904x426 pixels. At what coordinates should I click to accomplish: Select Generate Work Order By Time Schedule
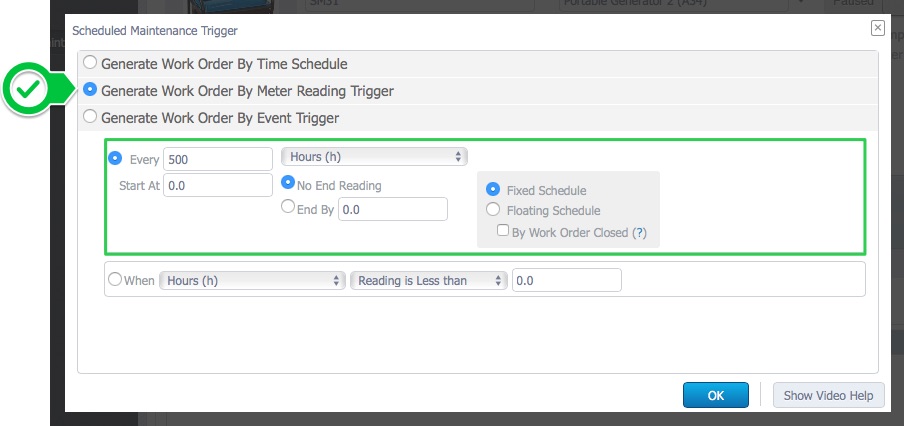[90, 63]
